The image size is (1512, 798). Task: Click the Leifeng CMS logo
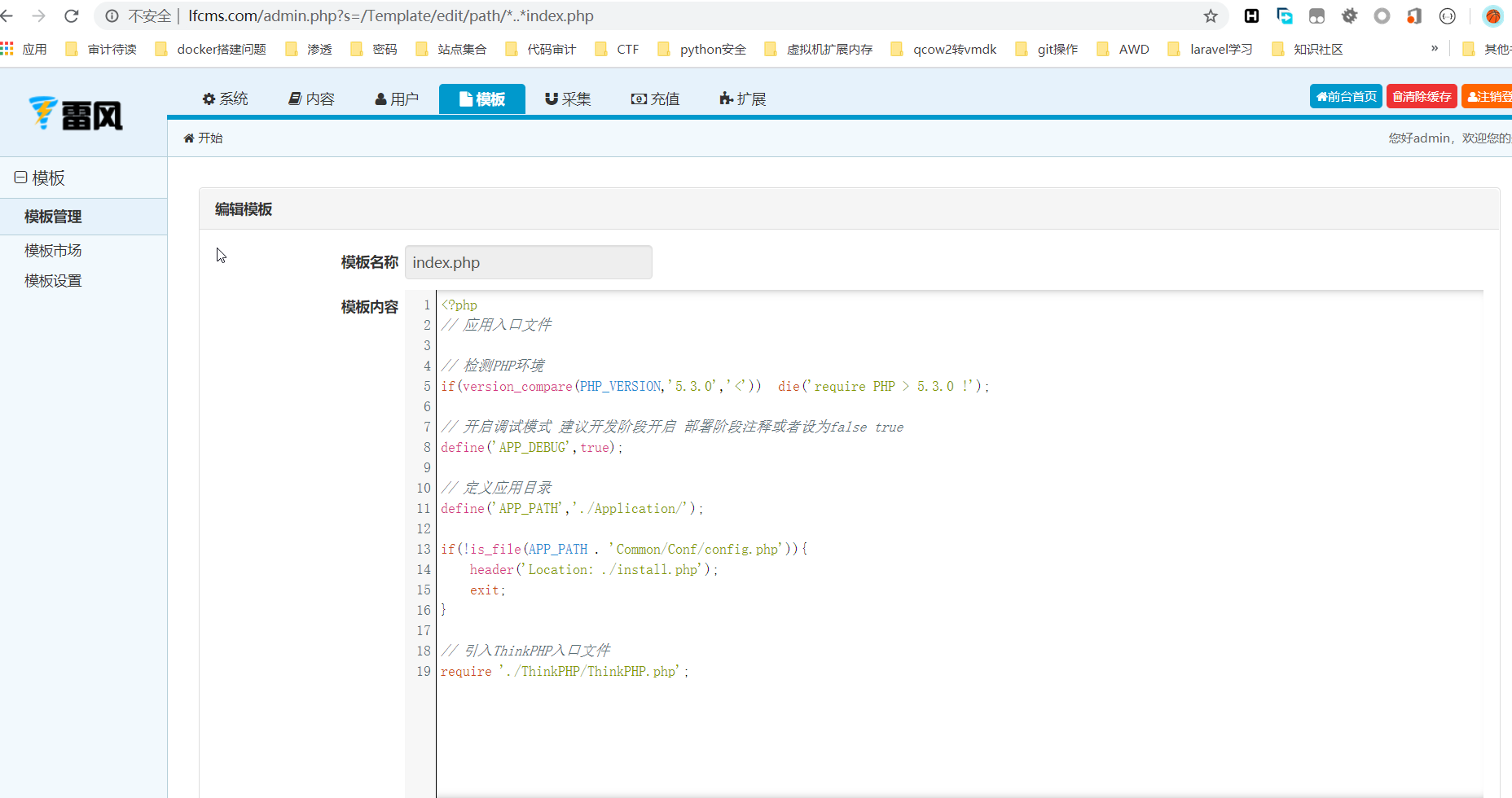[76, 114]
